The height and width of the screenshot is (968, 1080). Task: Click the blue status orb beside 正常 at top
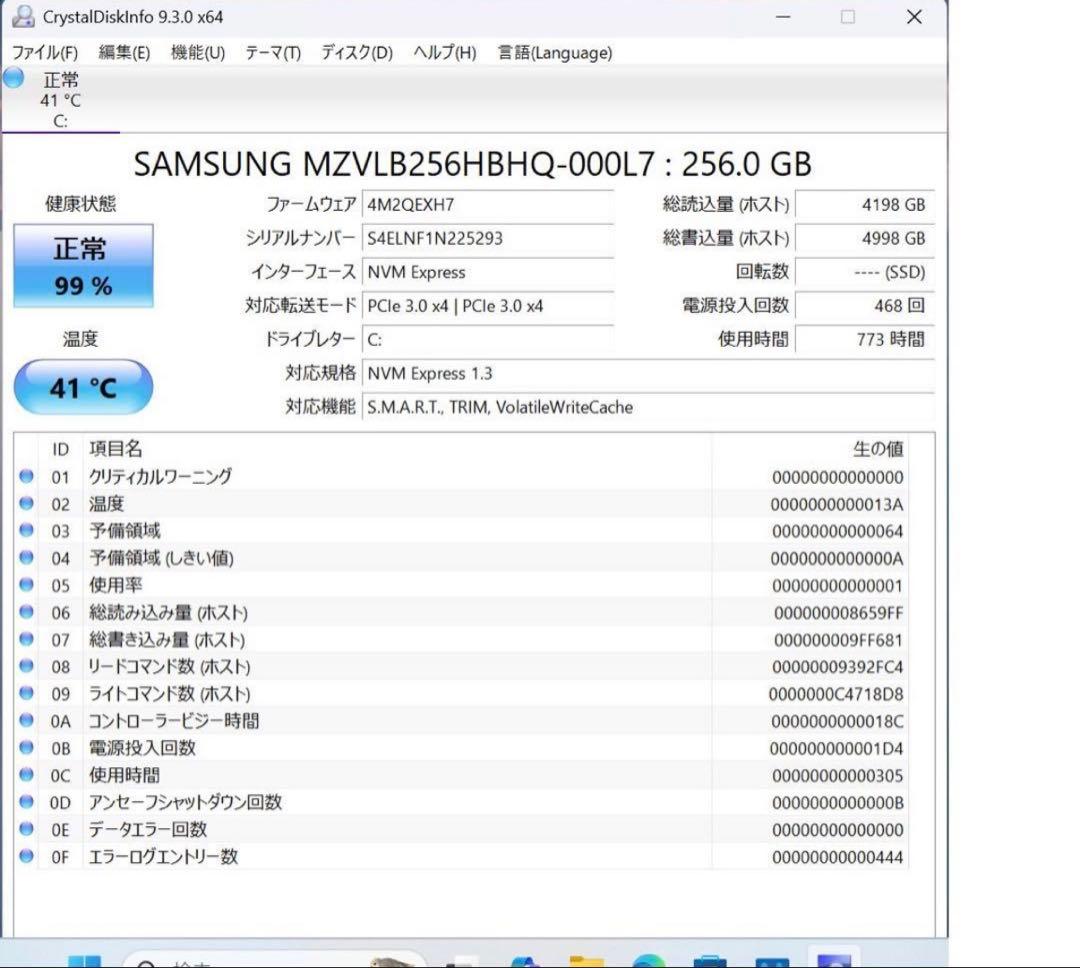pos(14,78)
